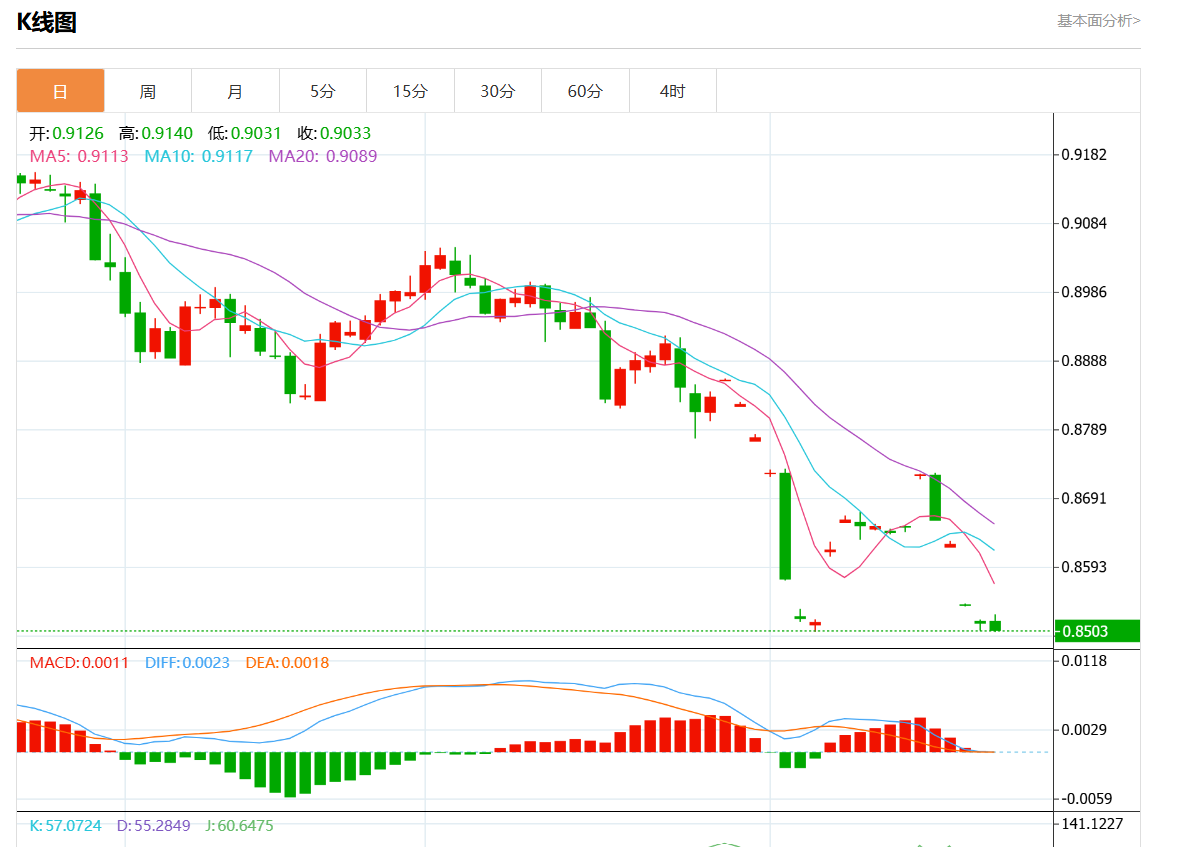Viewport: 1182px width, 847px height.
Task: Open the 月 monthly chart tab
Action: pos(235,91)
